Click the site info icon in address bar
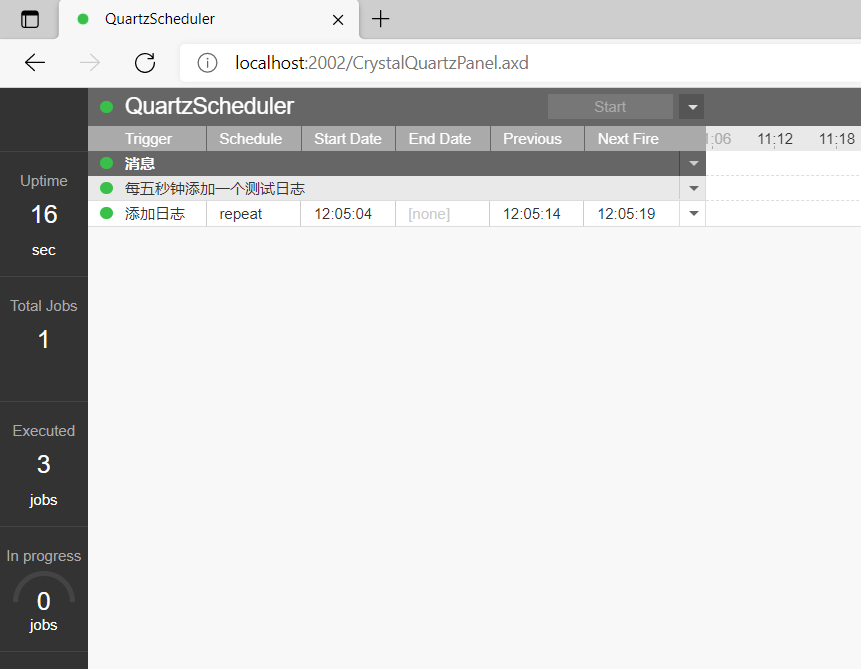The width and height of the screenshot is (861, 669). 207,63
